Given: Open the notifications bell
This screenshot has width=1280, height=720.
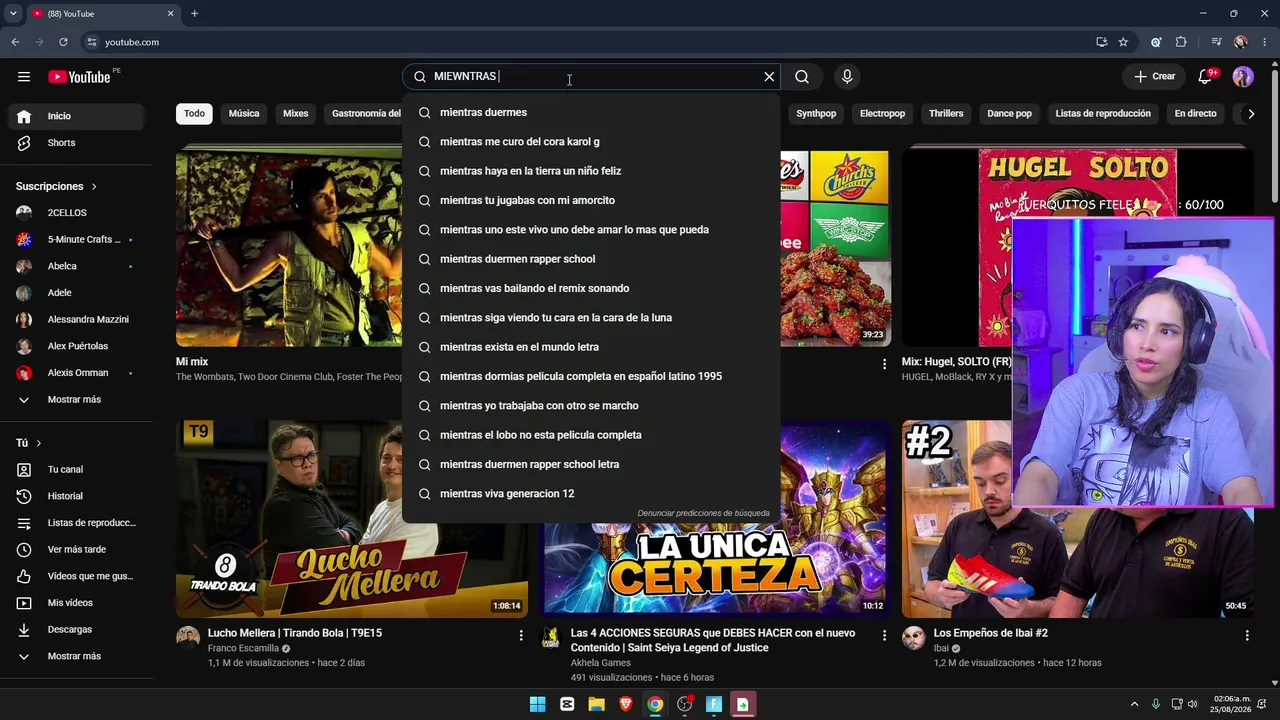Looking at the screenshot, I should coord(1205,77).
